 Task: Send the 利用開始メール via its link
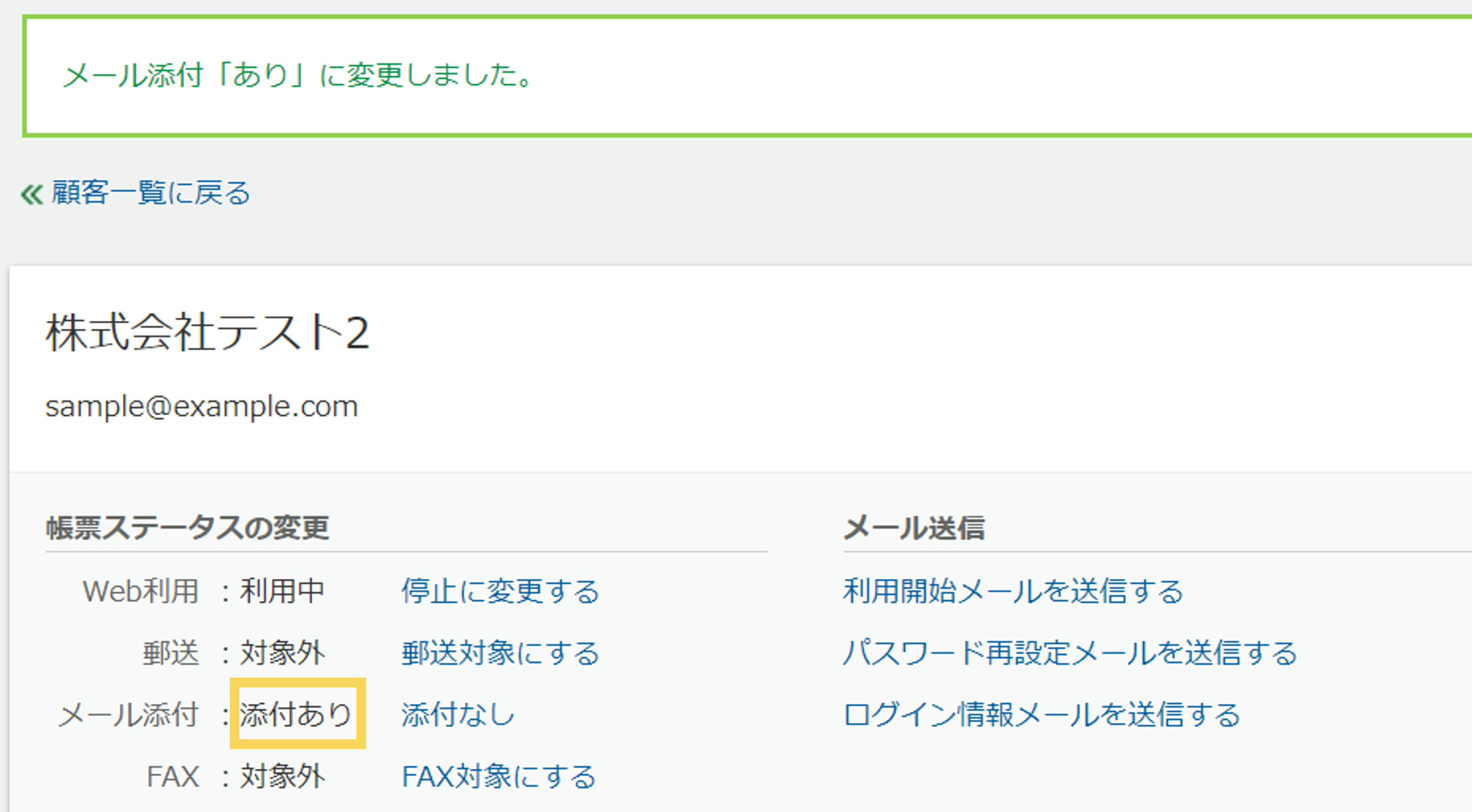tap(1012, 590)
